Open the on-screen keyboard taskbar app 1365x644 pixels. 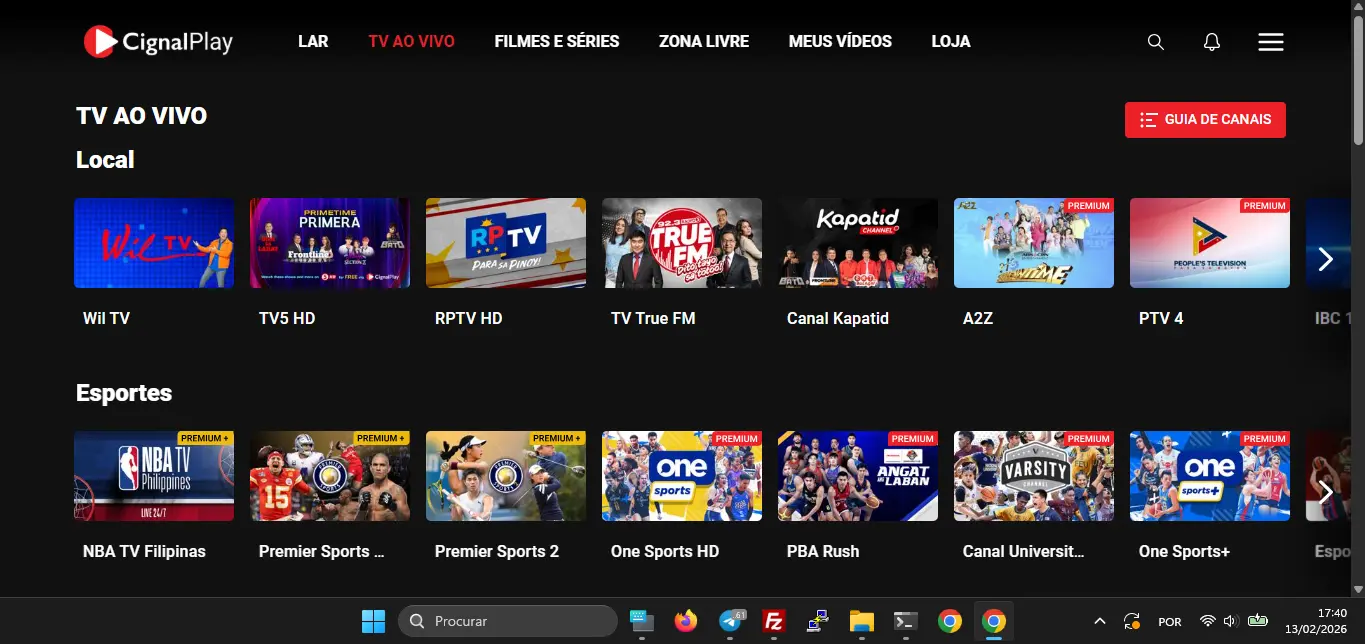click(x=641, y=621)
